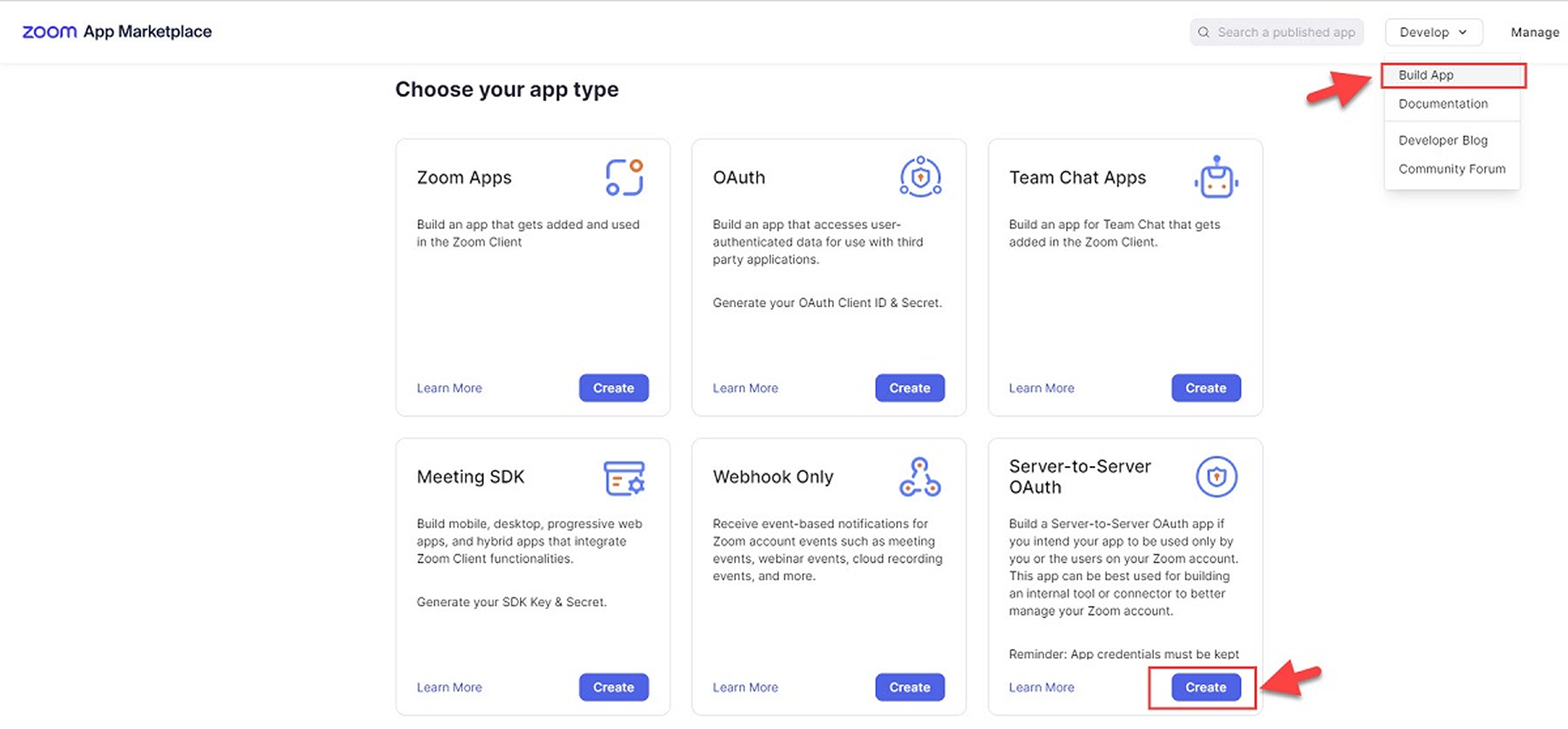Focus the Search a published app field
Viewport: 1568px width, 729px height.
(1286, 32)
